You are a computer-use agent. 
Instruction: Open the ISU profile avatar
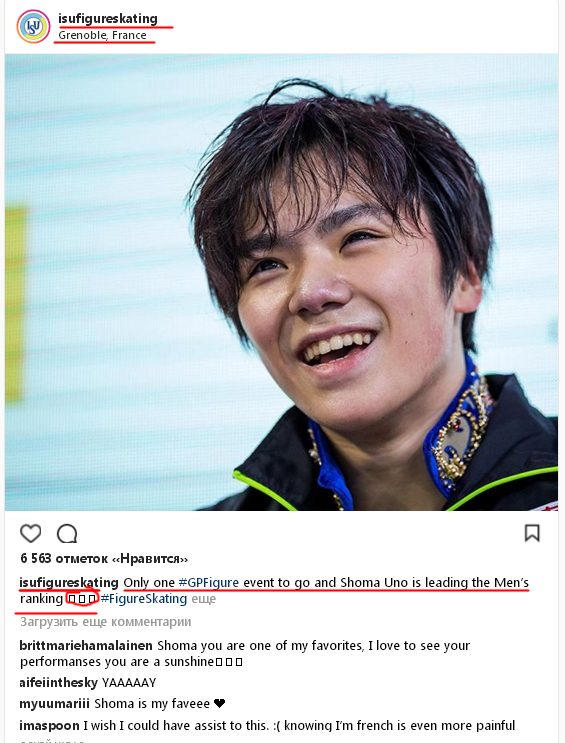click(x=33, y=27)
